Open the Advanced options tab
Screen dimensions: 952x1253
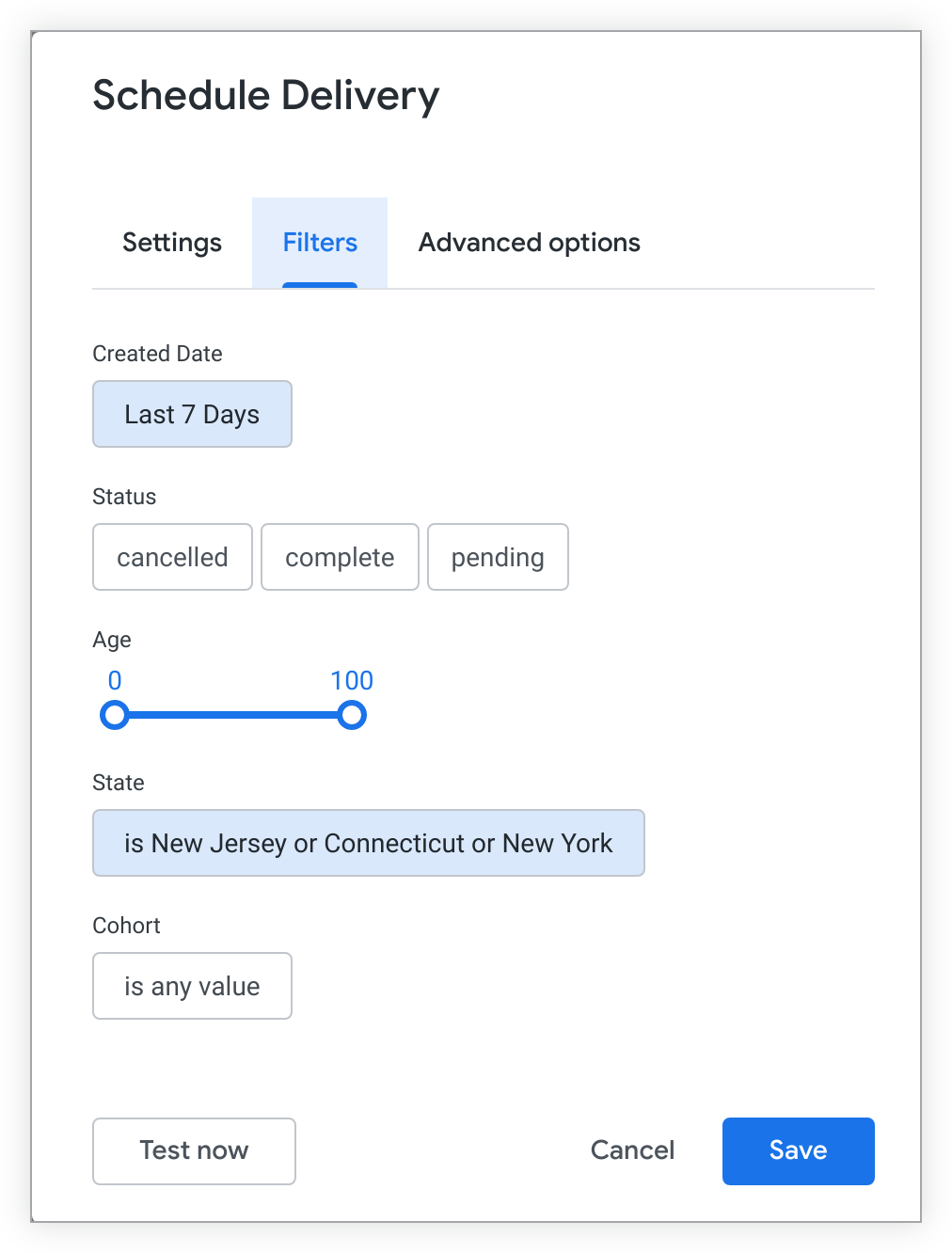coord(529,243)
